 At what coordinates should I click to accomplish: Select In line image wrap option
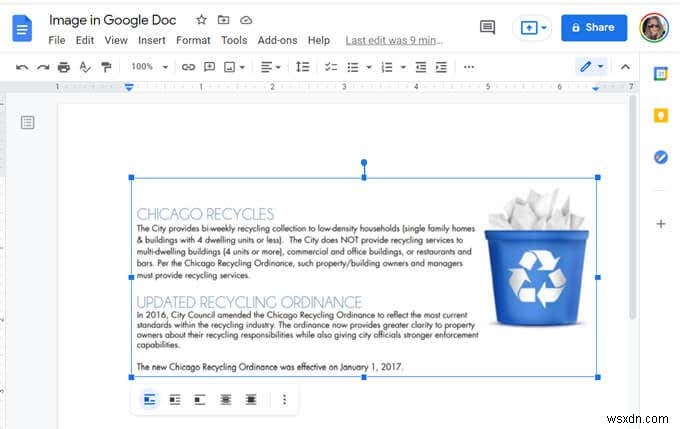pyautogui.click(x=150, y=400)
